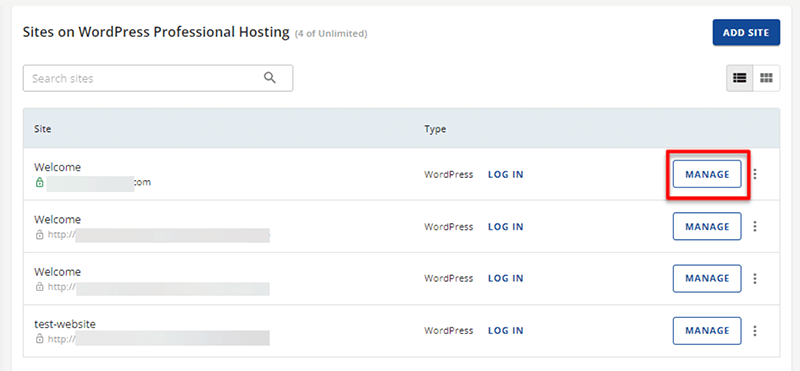
Task: Click the Site column header
Action: pyautogui.click(x=42, y=129)
